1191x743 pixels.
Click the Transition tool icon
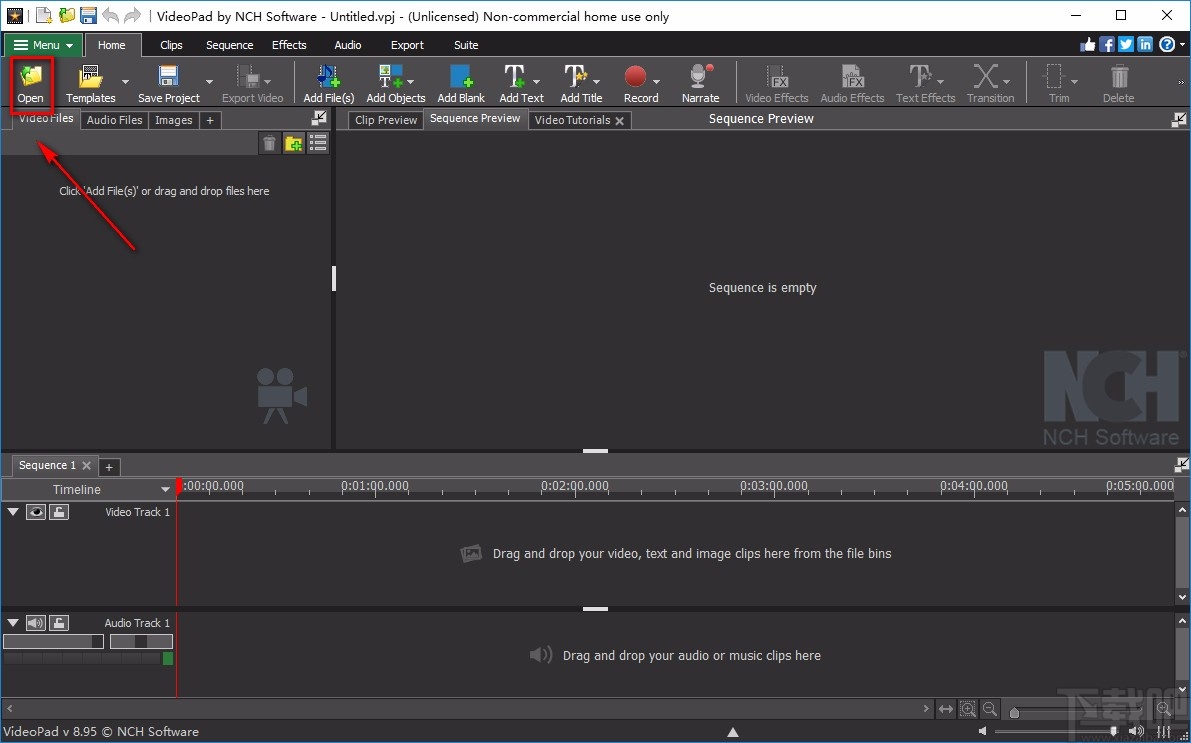coord(985,77)
